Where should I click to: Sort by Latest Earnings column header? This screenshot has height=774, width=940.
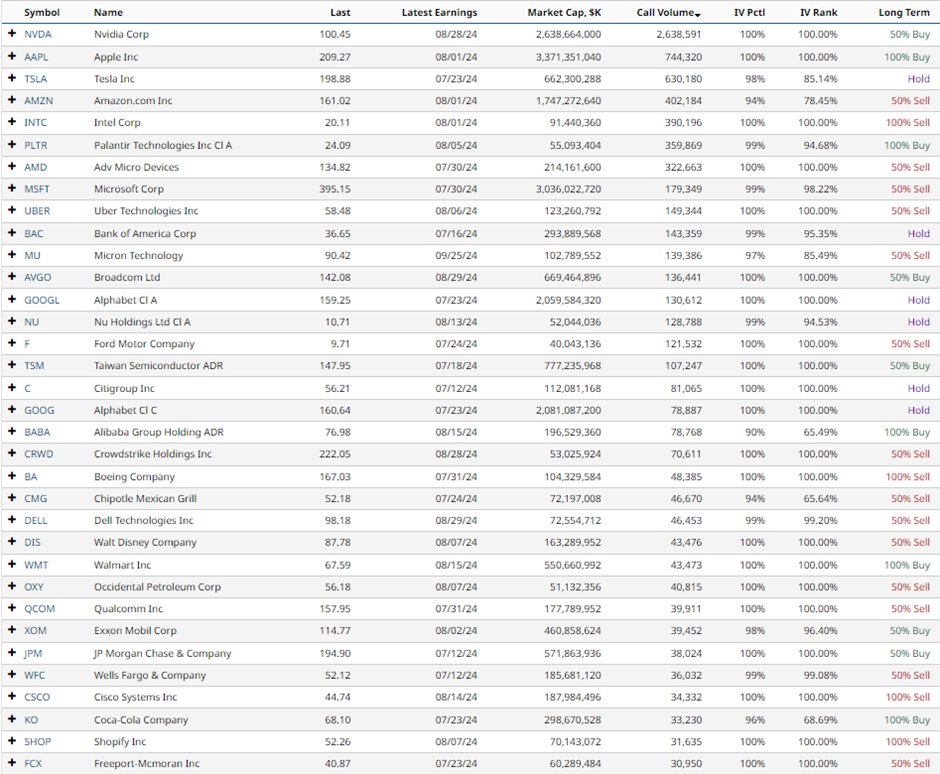point(439,12)
